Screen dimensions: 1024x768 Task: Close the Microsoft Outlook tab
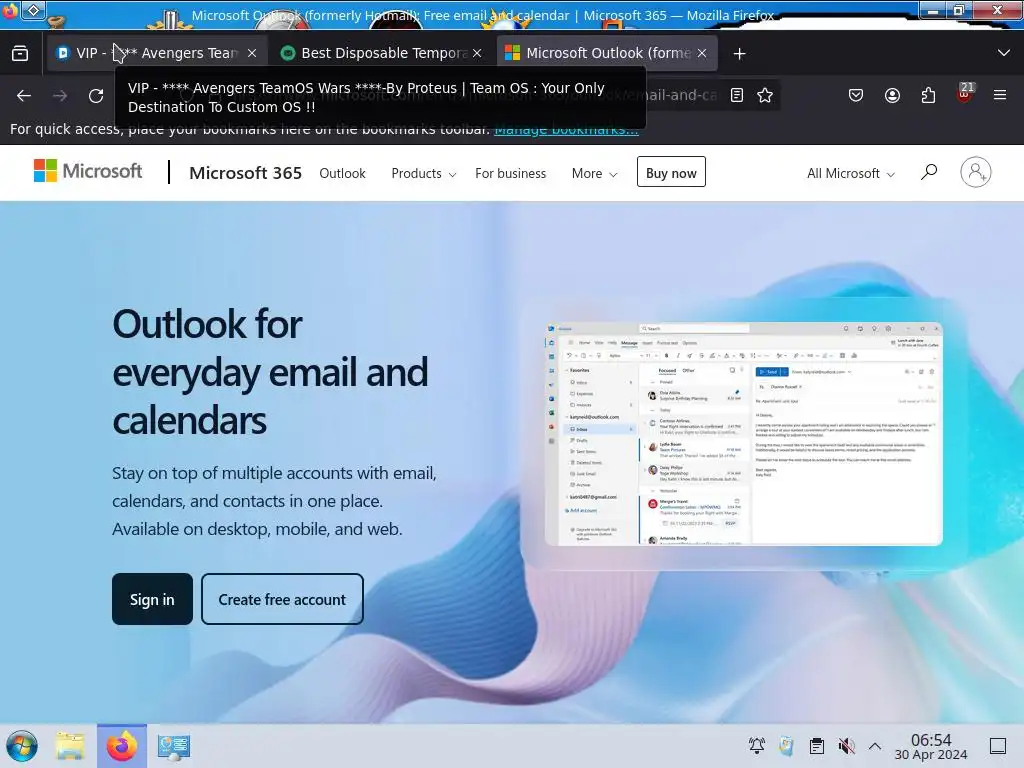702,54
